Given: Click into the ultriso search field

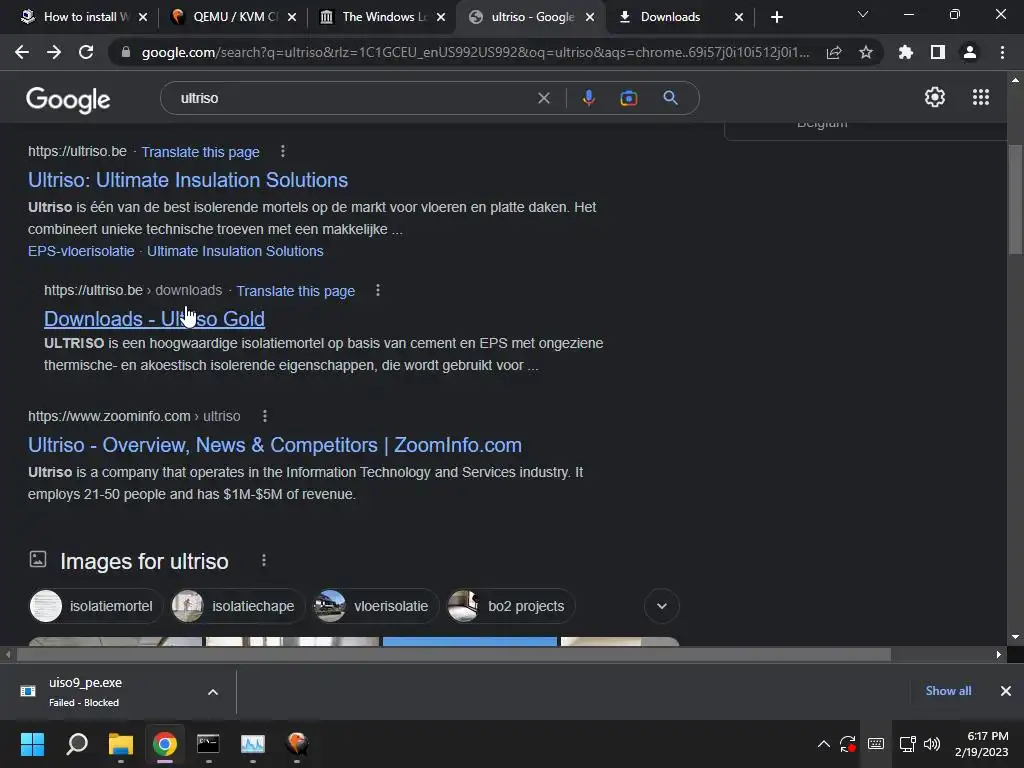Looking at the screenshot, I should [x=353, y=98].
